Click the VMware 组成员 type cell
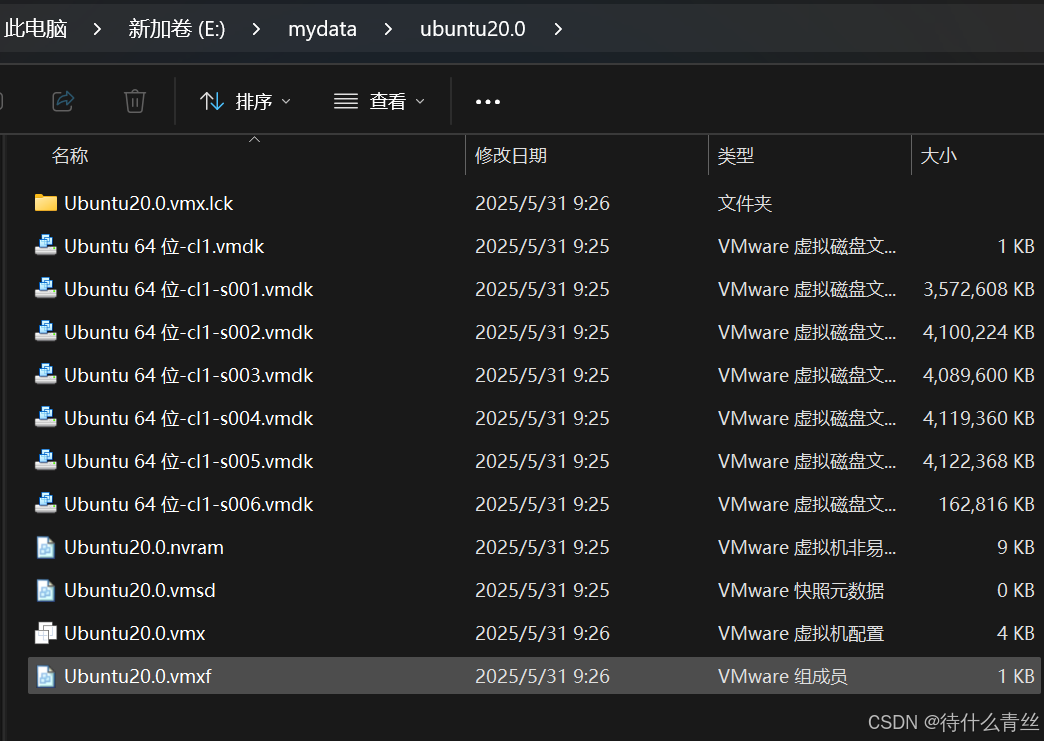 pos(782,676)
